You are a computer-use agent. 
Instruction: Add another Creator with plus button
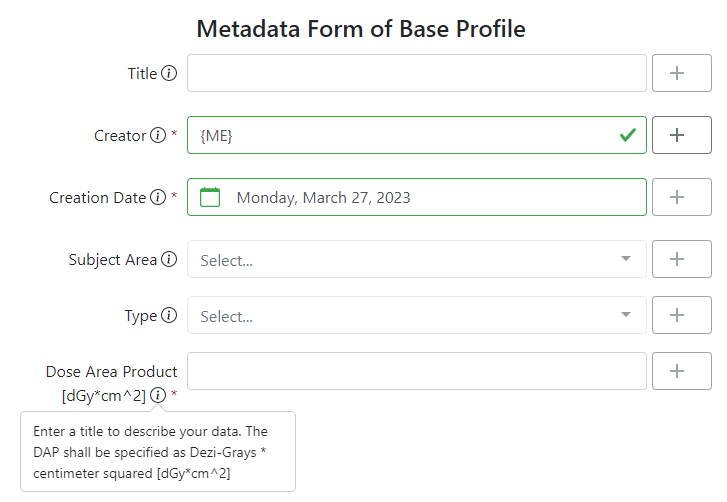tap(682, 135)
